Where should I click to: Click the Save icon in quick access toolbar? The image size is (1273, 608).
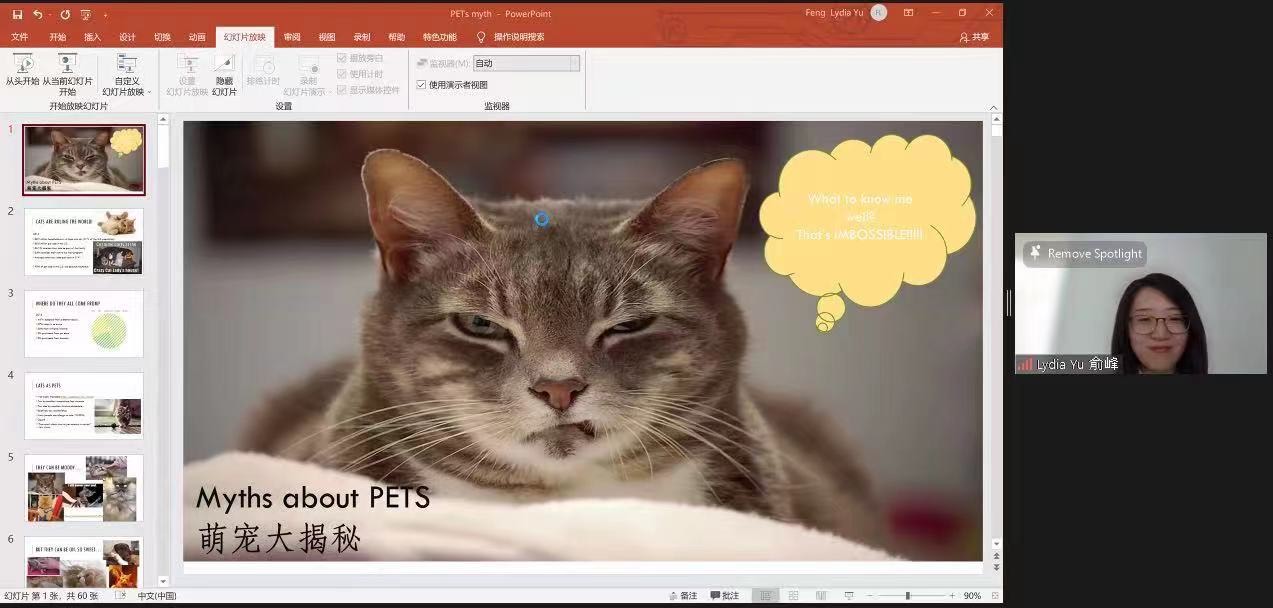(x=17, y=14)
